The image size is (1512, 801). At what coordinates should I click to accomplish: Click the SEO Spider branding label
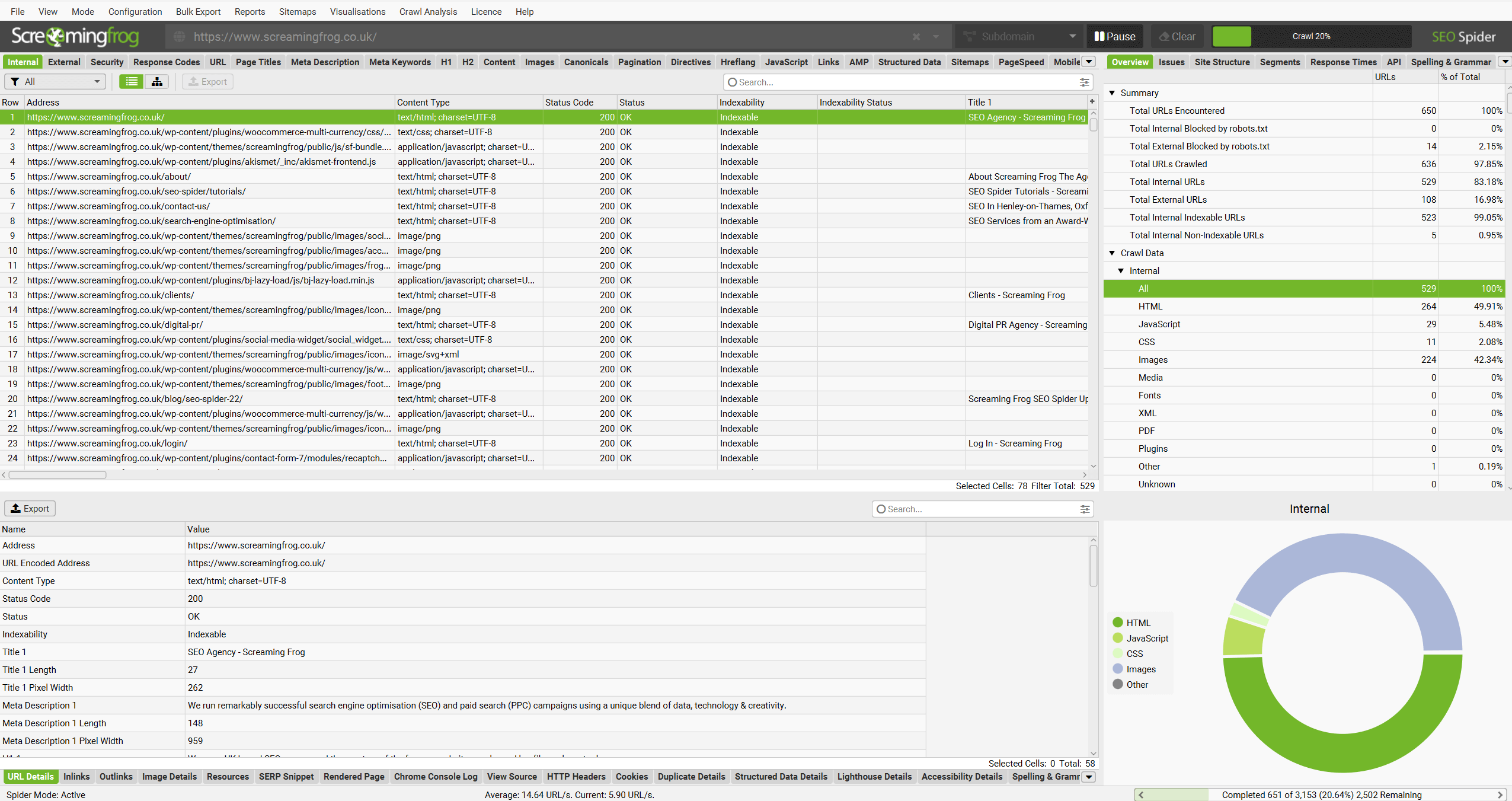point(1463,37)
